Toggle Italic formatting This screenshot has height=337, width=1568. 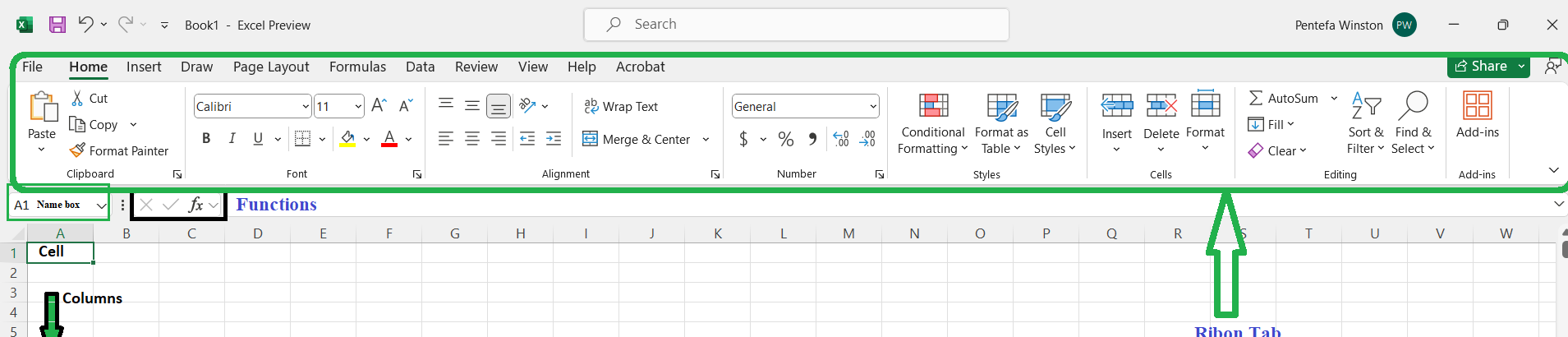[x=232, y=139]
